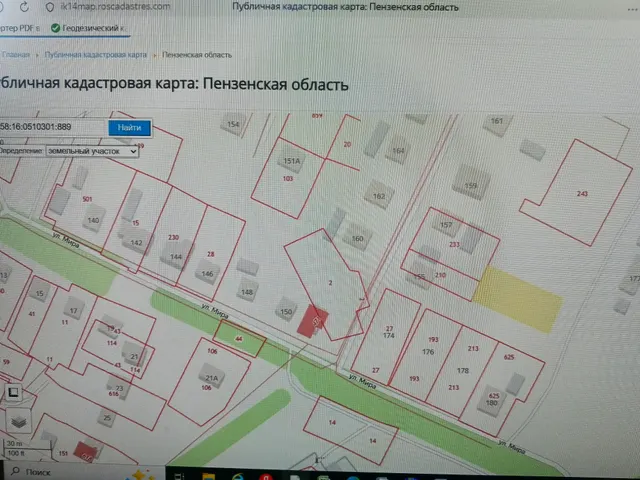Click building '146' on the map
The image size is (640, 480).
(207, 274)
